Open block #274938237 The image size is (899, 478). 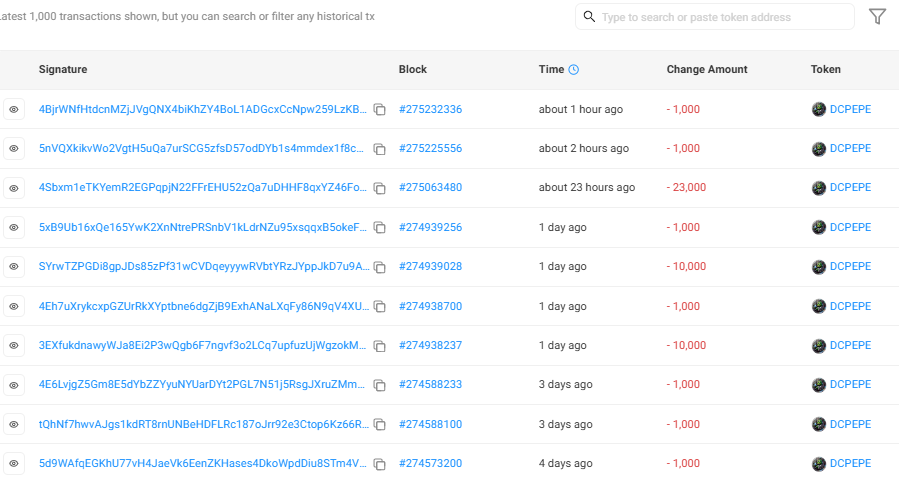[x=431, y=345]
